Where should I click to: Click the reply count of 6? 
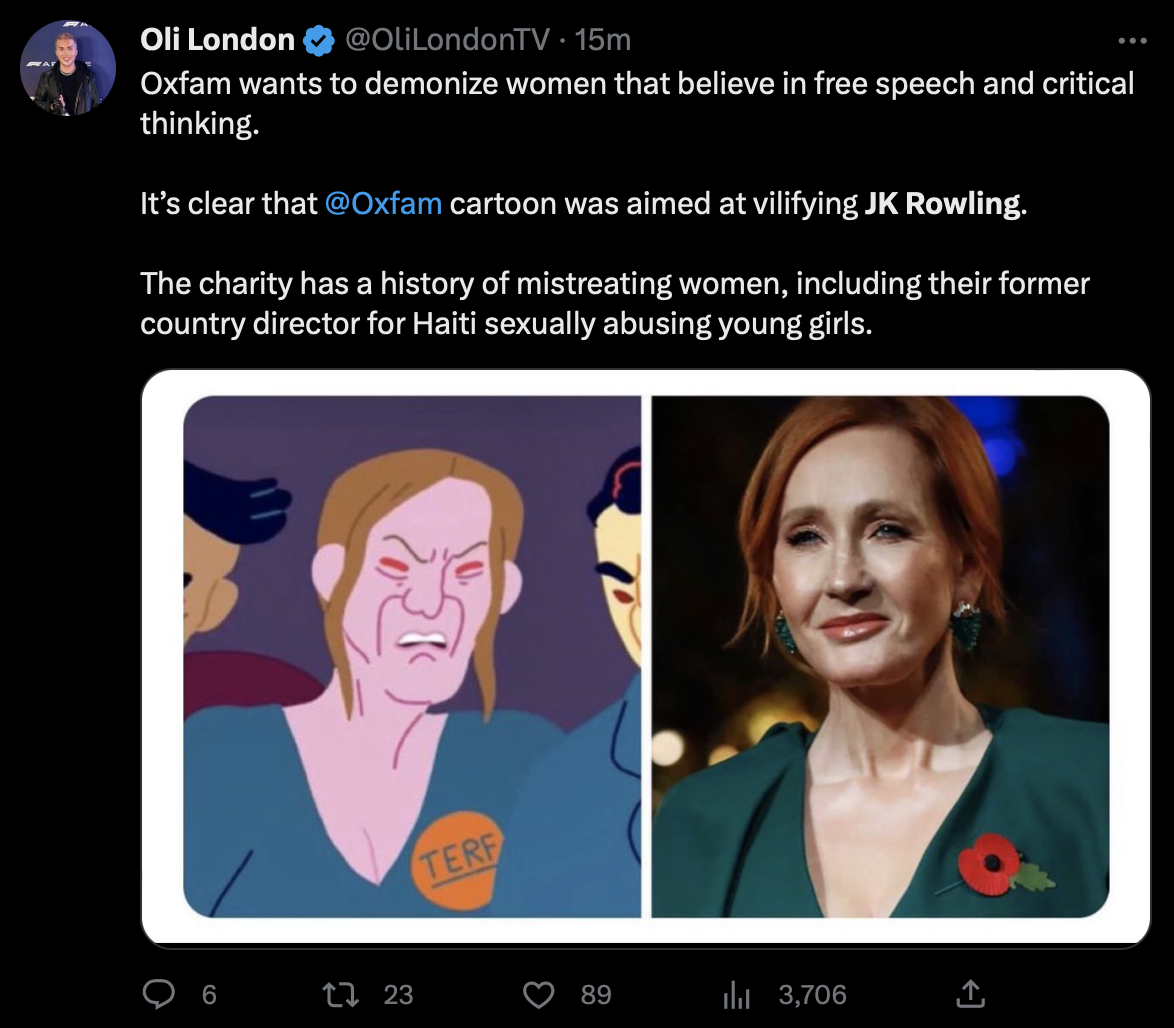[209, 994]
